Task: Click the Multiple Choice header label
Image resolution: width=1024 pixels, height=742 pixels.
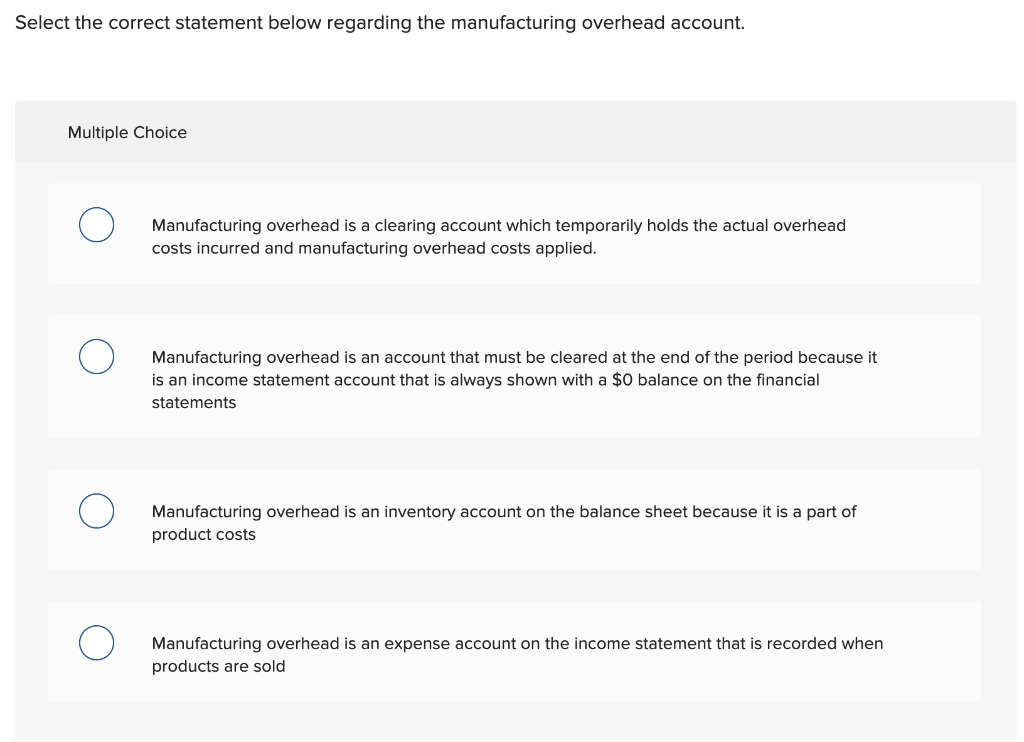Action: [127, 132]
